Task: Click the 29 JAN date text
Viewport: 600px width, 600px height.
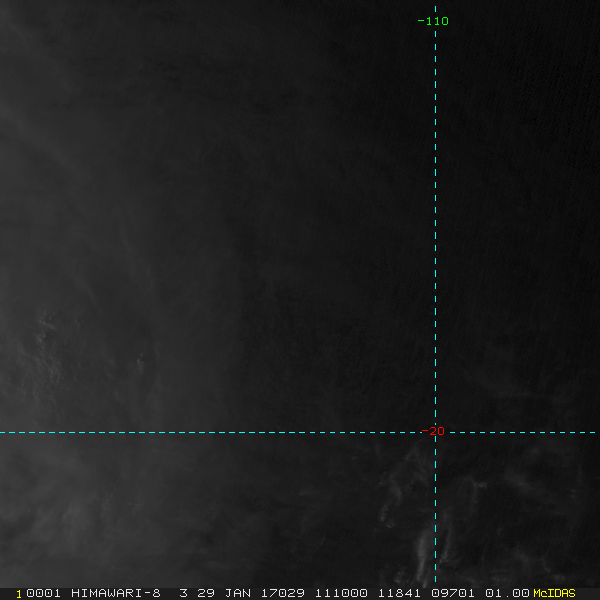Action: coord(224,593)
